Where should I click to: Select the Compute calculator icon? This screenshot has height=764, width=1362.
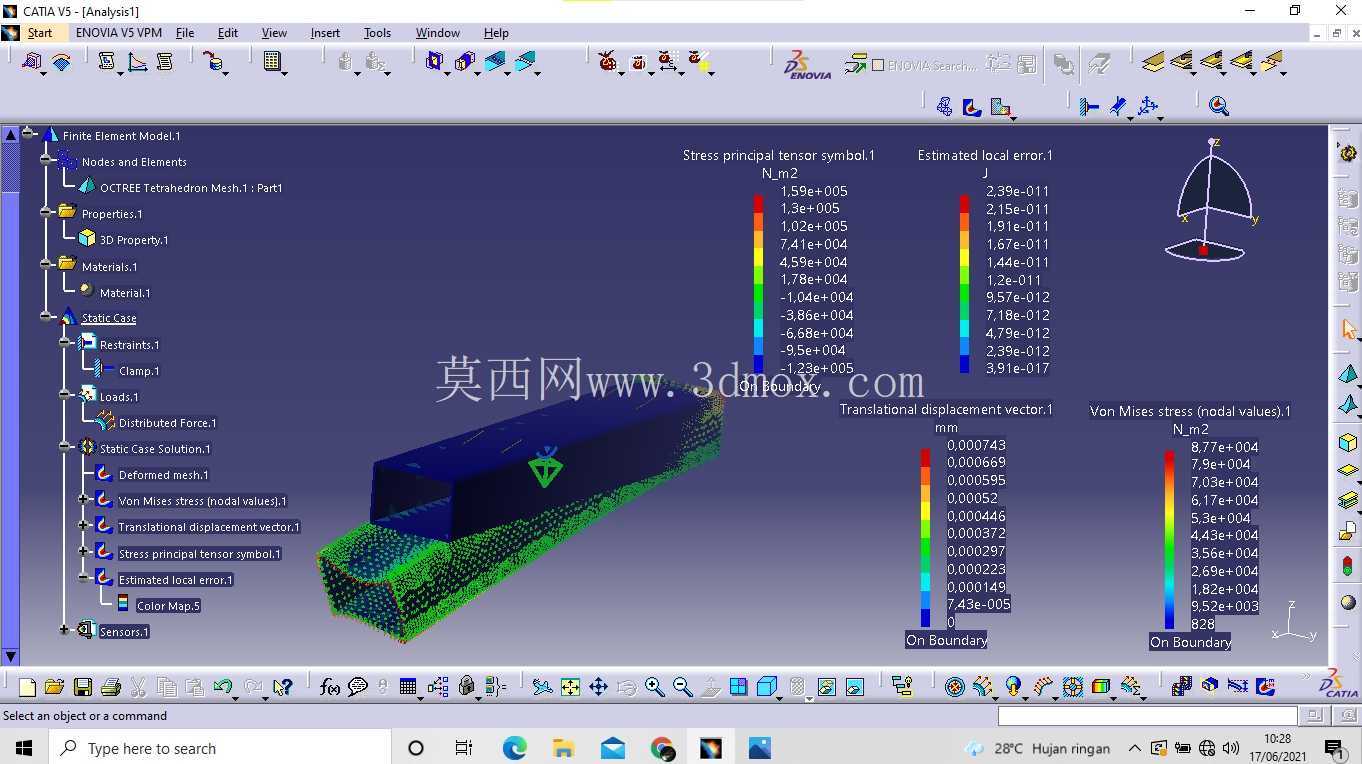(270, 62)
